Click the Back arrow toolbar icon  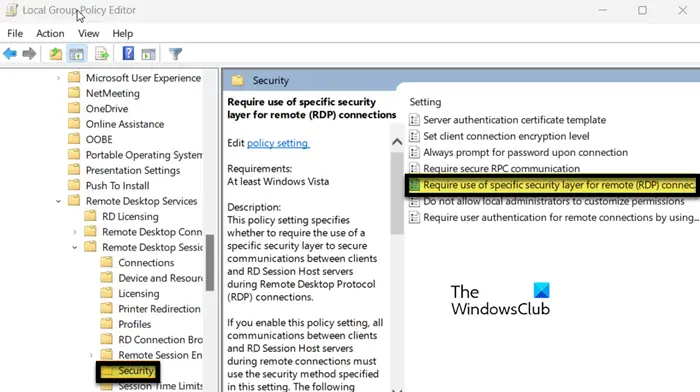tap(10, 54)
